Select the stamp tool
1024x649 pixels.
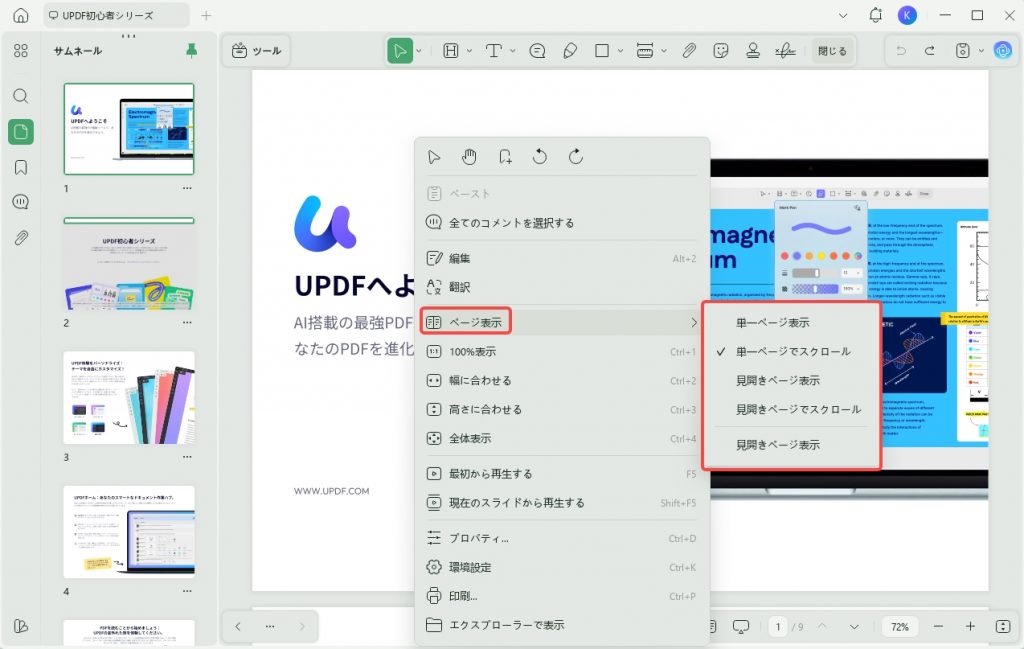753,51
